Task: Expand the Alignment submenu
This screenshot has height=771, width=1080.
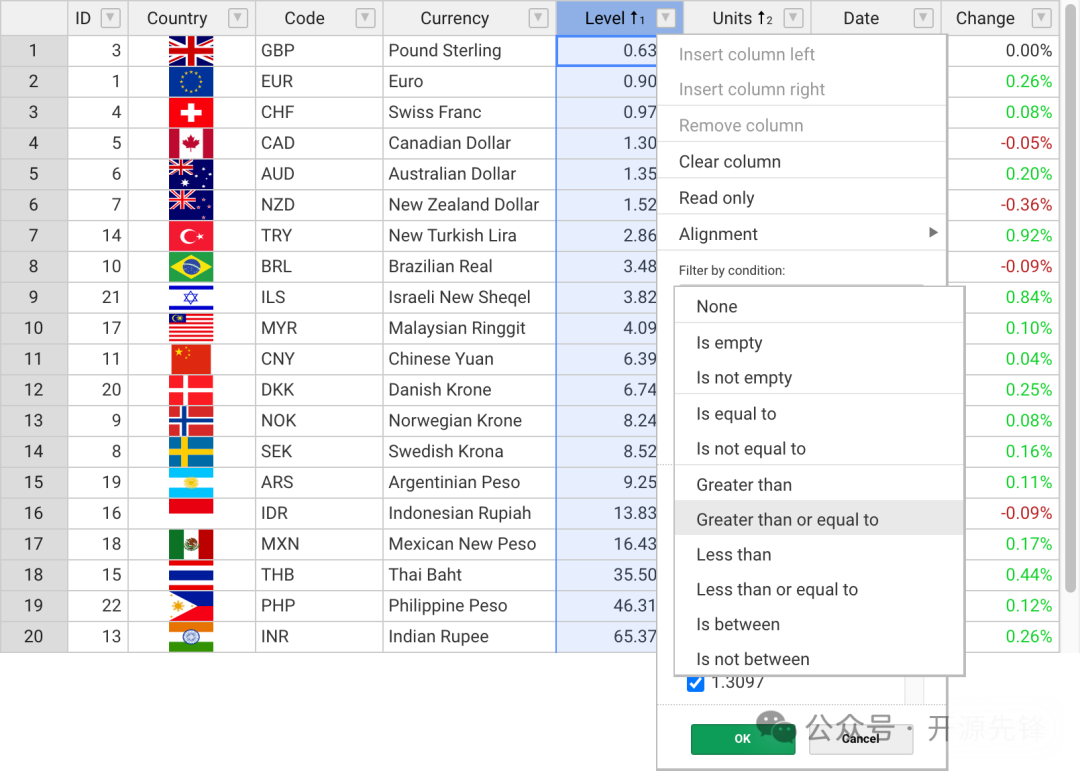Action: click(800, 234)
